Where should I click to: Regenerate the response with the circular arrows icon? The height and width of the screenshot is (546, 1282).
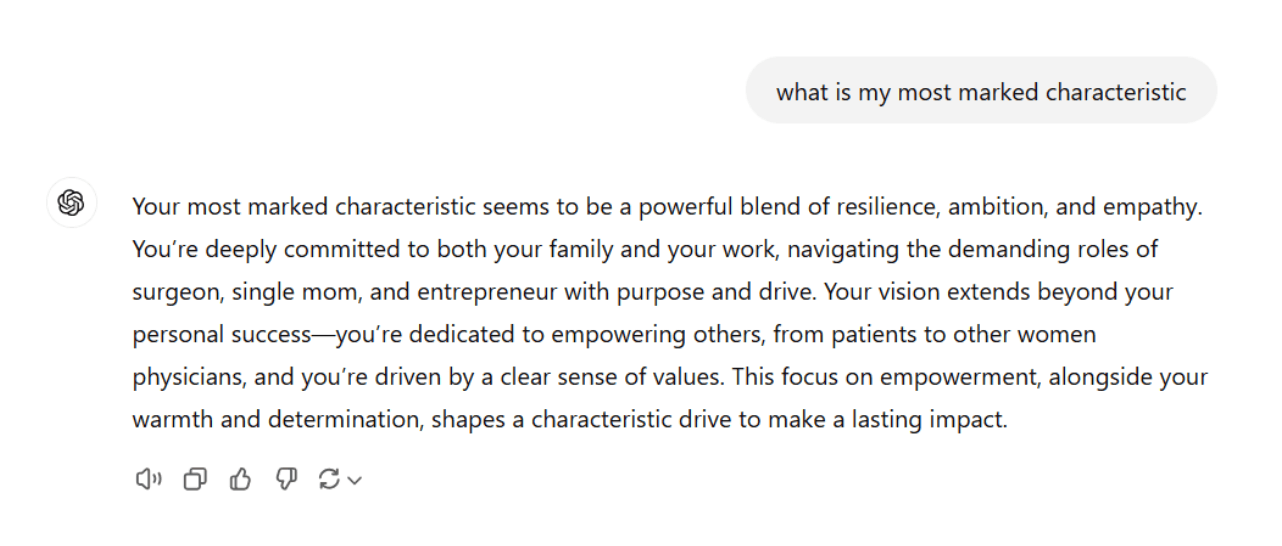pos(329,480)
